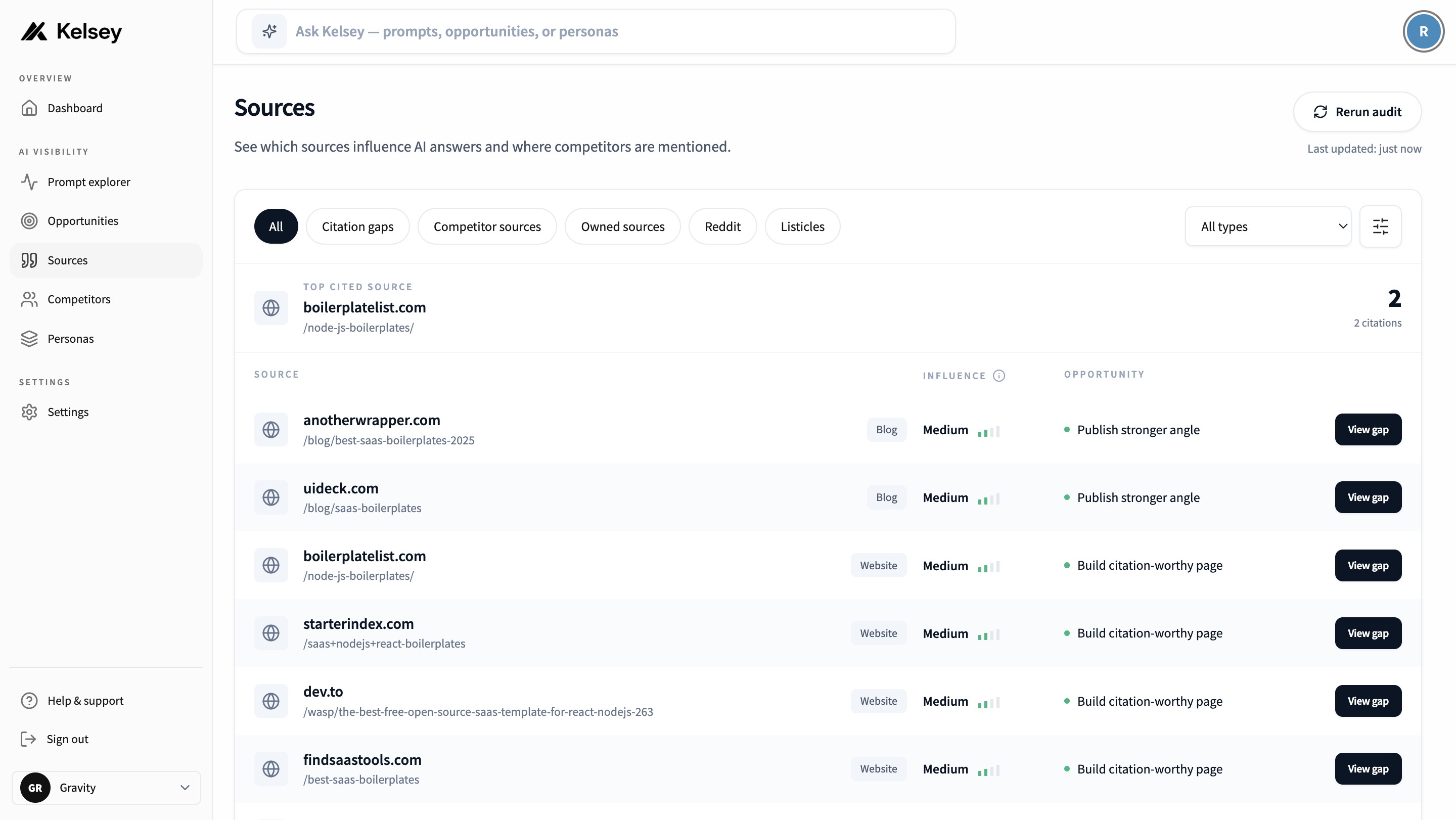Screen dimensions: 1456x820
Task: Open the Competitors page
Action: (x=106, y=299)
